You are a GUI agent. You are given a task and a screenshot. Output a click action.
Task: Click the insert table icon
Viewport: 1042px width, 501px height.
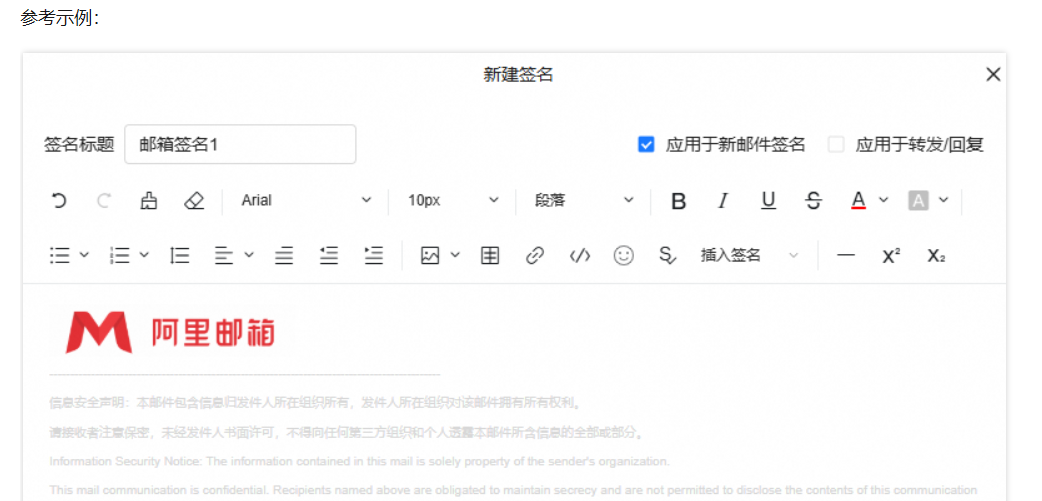[490, 256]
